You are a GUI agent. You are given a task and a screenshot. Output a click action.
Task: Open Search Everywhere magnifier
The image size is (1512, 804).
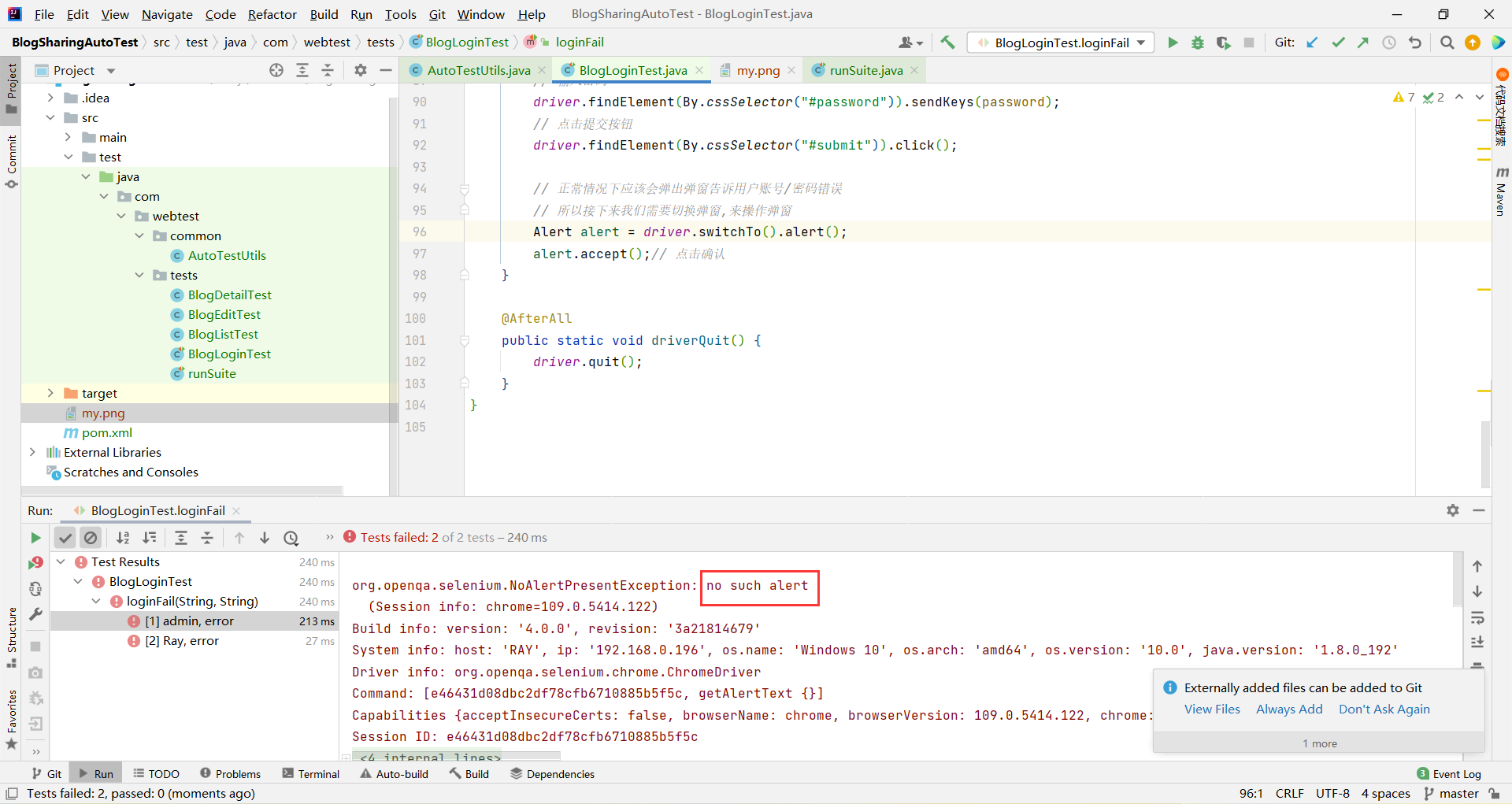coord(1447,43)
